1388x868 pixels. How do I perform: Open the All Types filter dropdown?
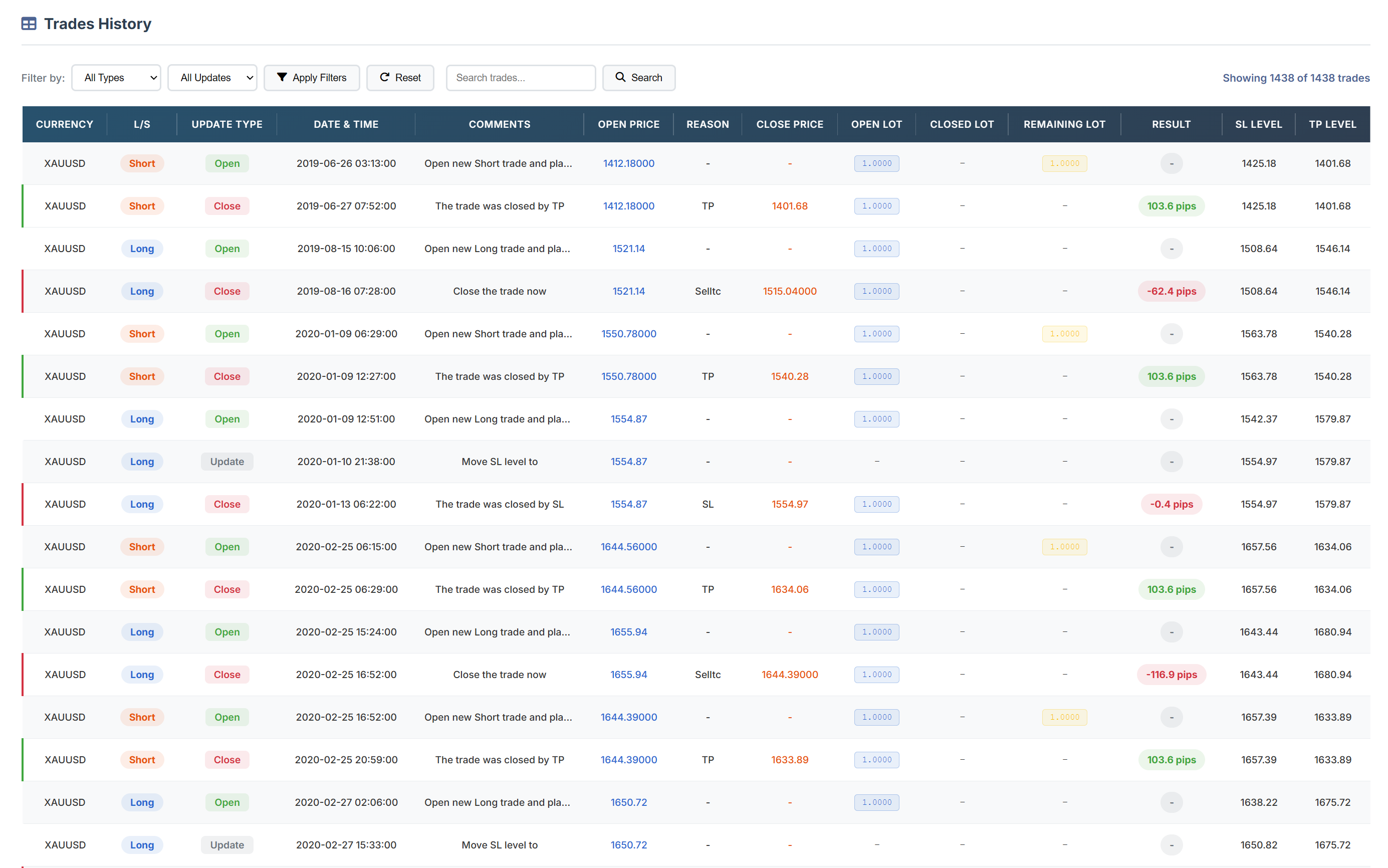[116, 77]
